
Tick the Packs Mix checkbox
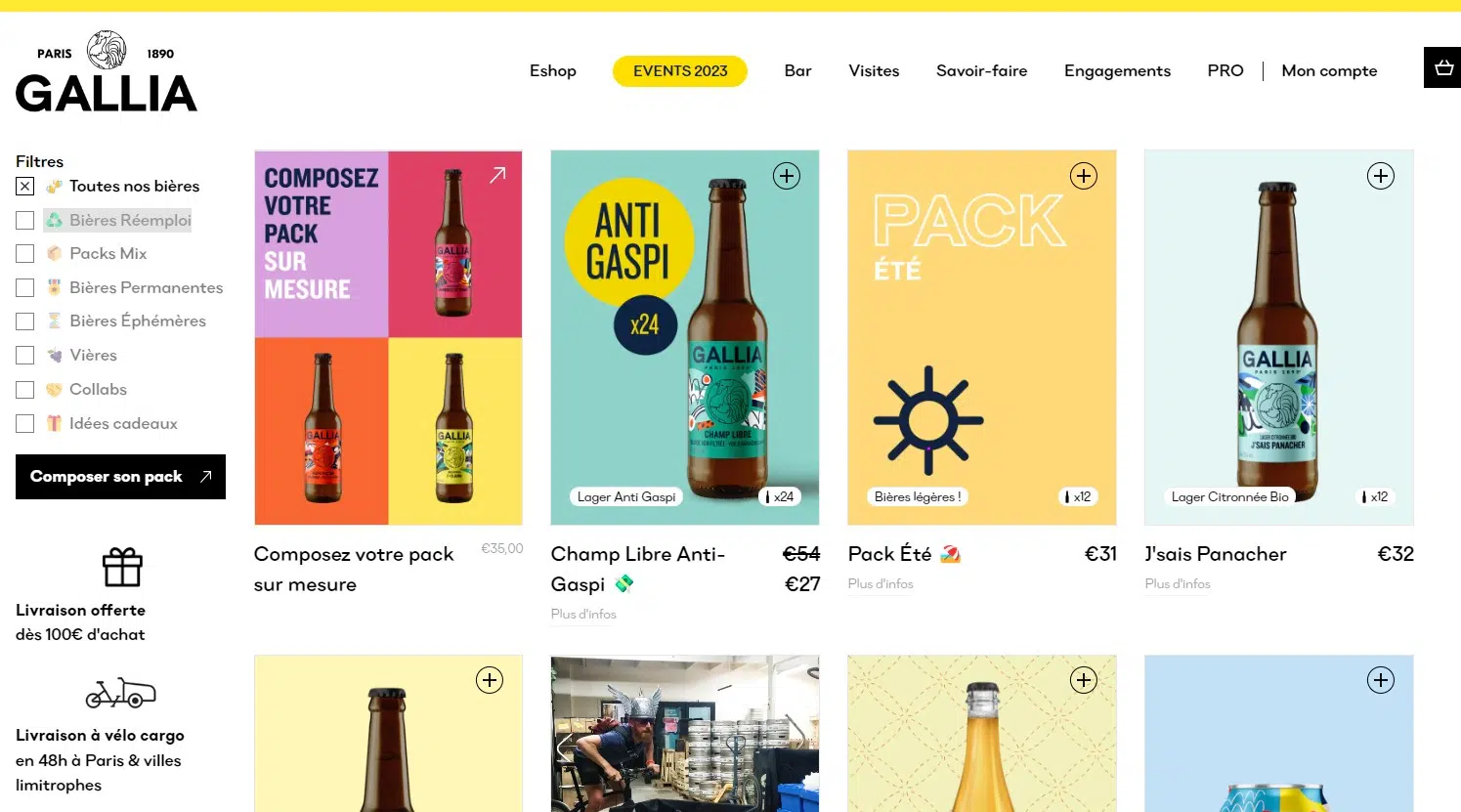(x=25, y=253)
